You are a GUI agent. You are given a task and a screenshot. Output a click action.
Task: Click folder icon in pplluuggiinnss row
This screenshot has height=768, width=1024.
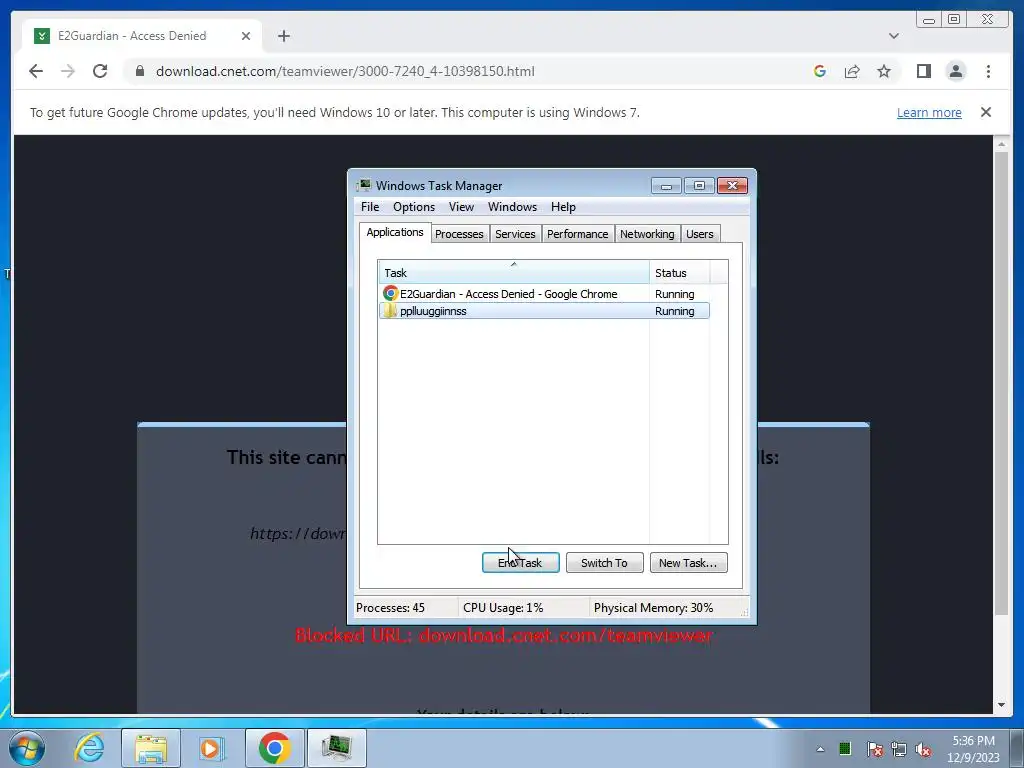coord(390,311)
